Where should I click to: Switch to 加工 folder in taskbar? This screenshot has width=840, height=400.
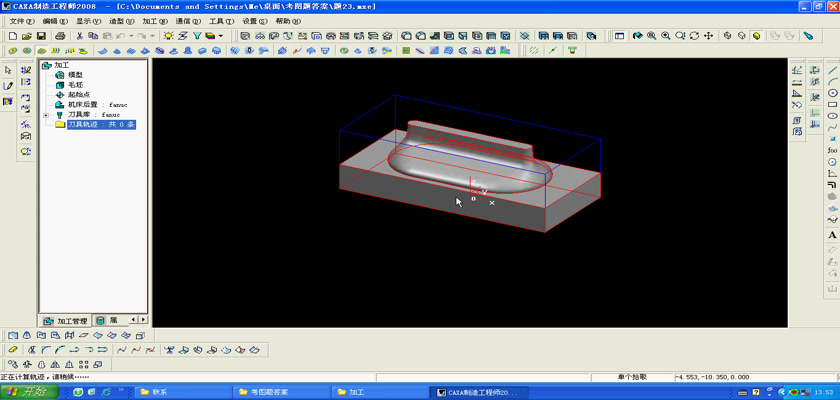pyautogui.click(x=380, y=392)
